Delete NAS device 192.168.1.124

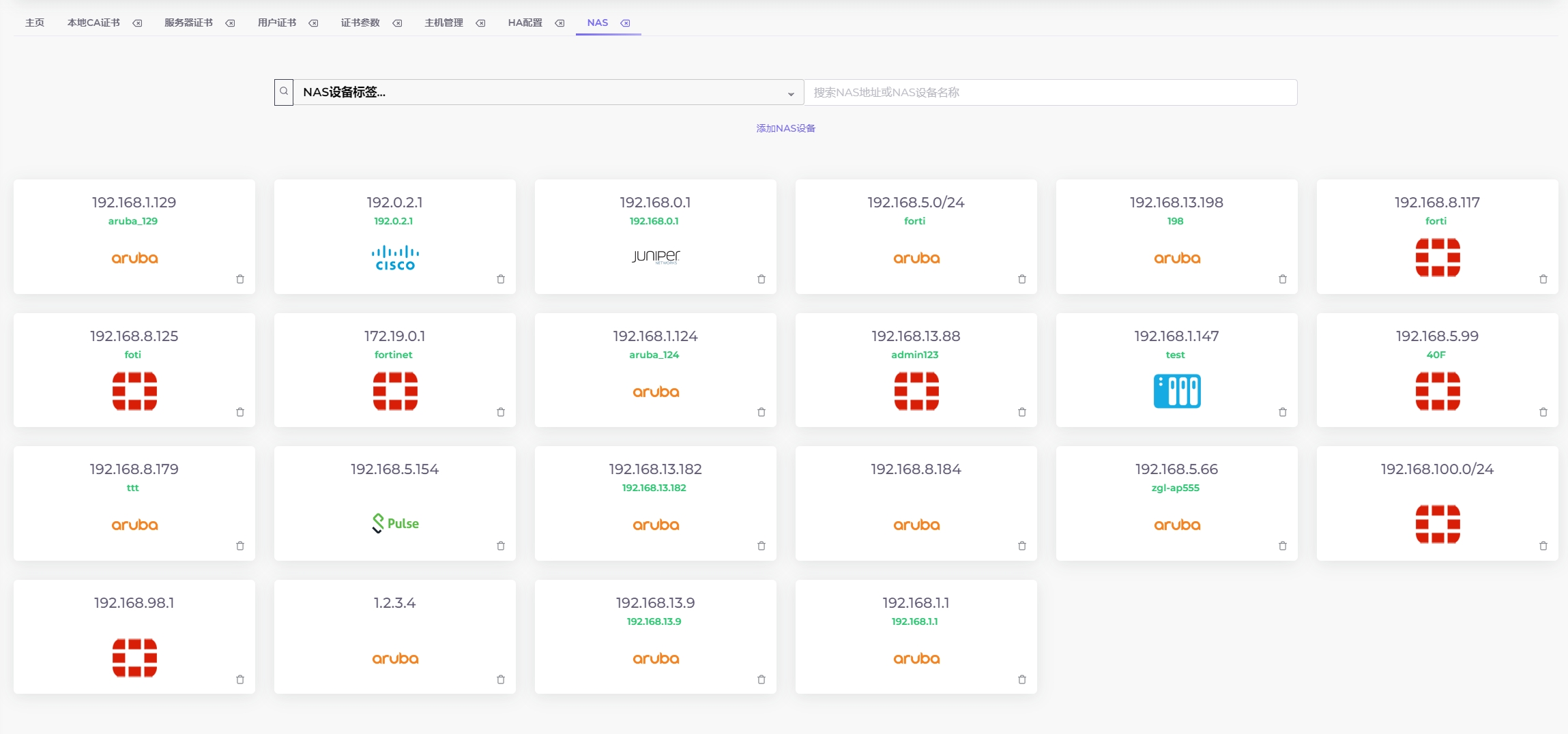point(761,412)
